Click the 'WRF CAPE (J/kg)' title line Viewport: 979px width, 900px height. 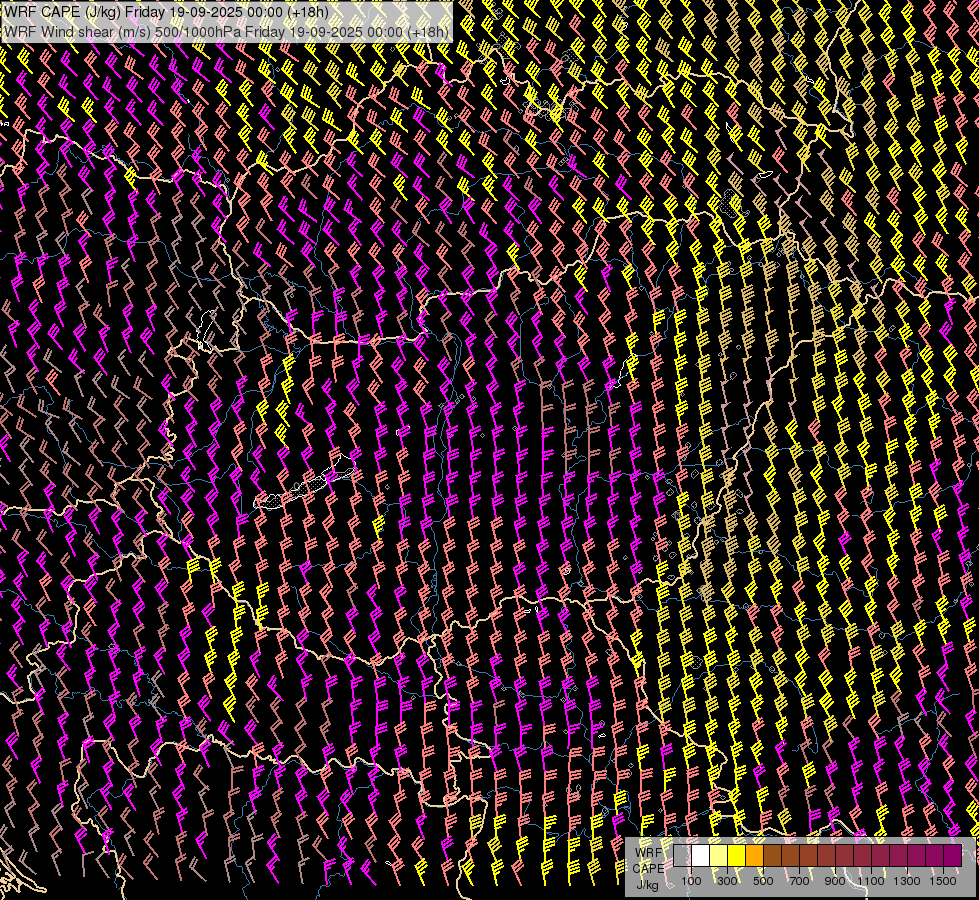pyautogui.click(x=166, y=12)
